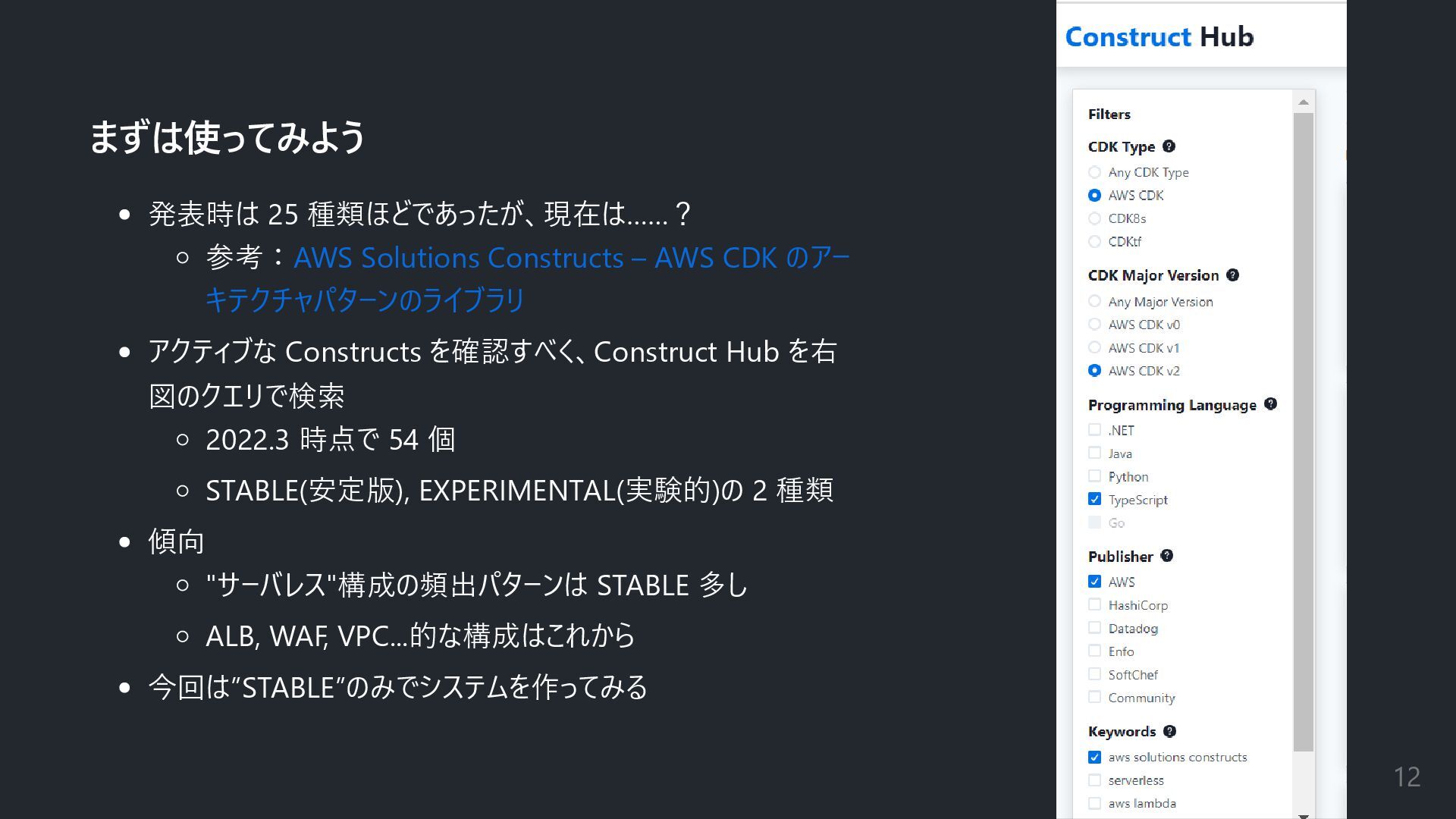
Task: Toggle the aws solutions constructs keyword
Action: point(1094,757)
